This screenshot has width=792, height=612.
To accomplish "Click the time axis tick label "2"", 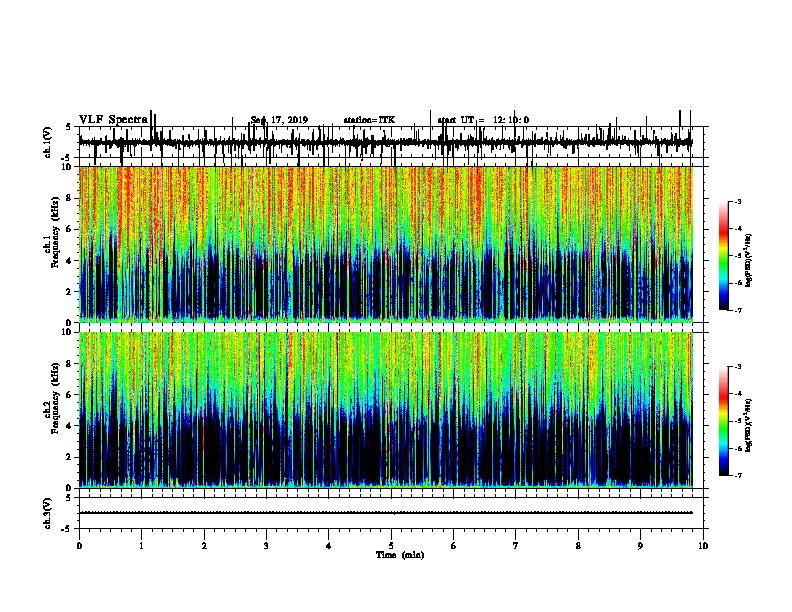I will [204, 546].
